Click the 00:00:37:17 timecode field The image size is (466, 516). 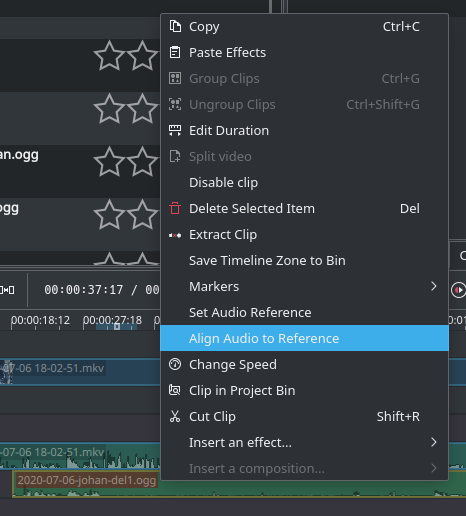84,290
